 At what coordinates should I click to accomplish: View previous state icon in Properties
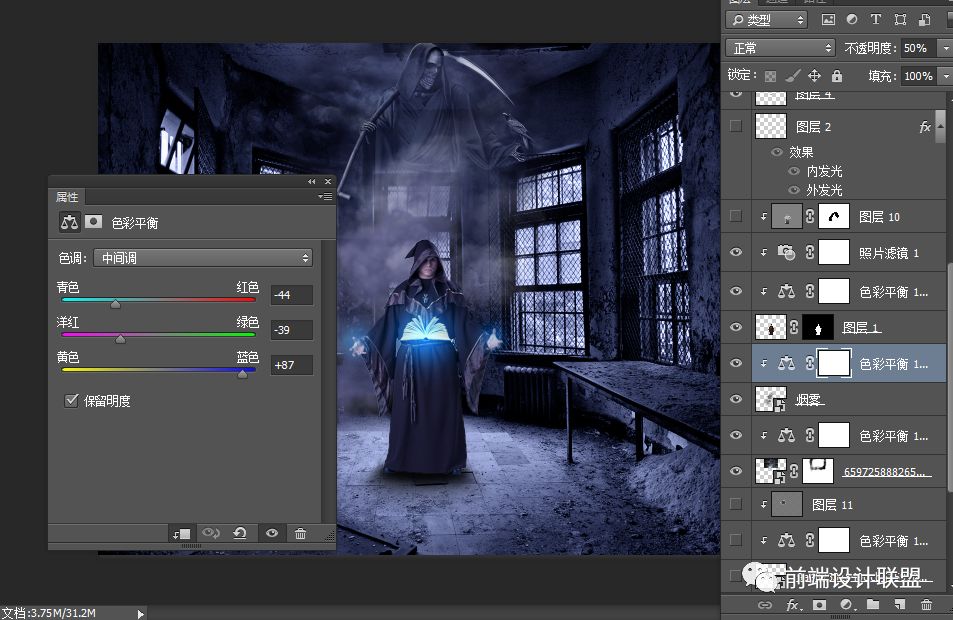(211, 533)
